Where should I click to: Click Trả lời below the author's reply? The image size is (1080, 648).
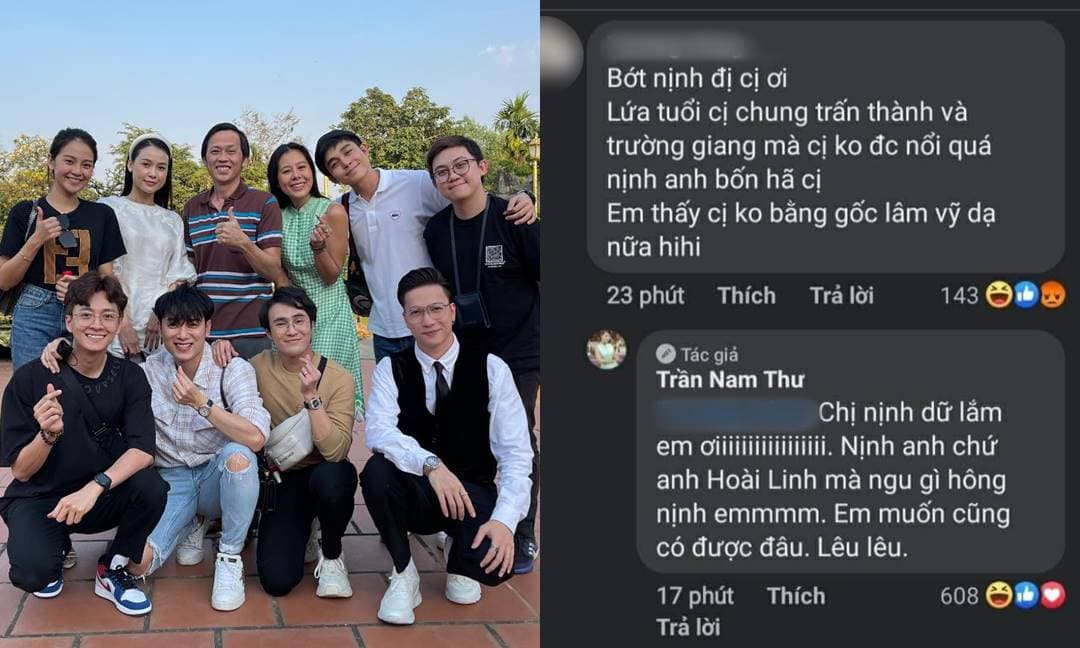pos(688,627)
